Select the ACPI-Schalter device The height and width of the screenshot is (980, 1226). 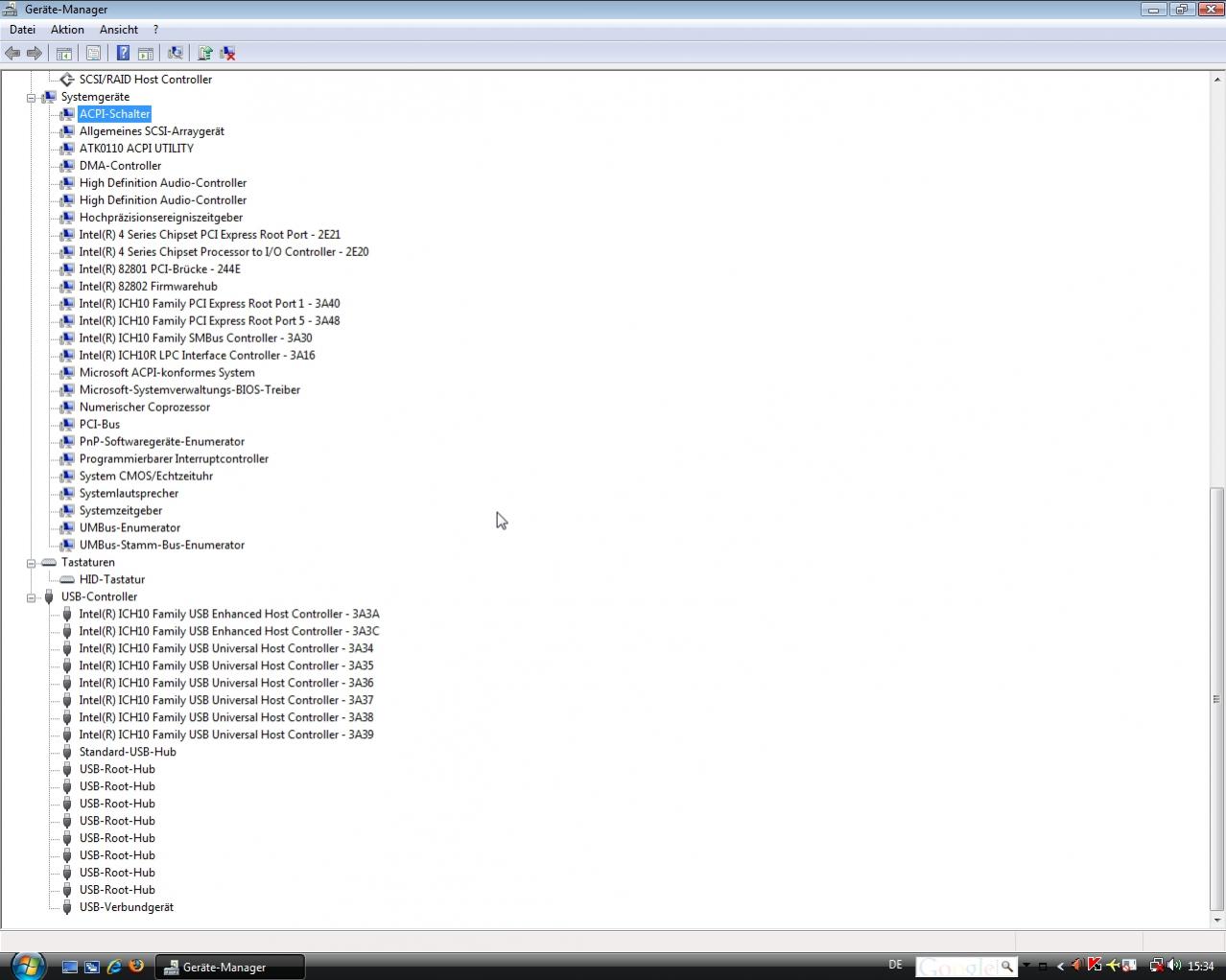[114, 114]
